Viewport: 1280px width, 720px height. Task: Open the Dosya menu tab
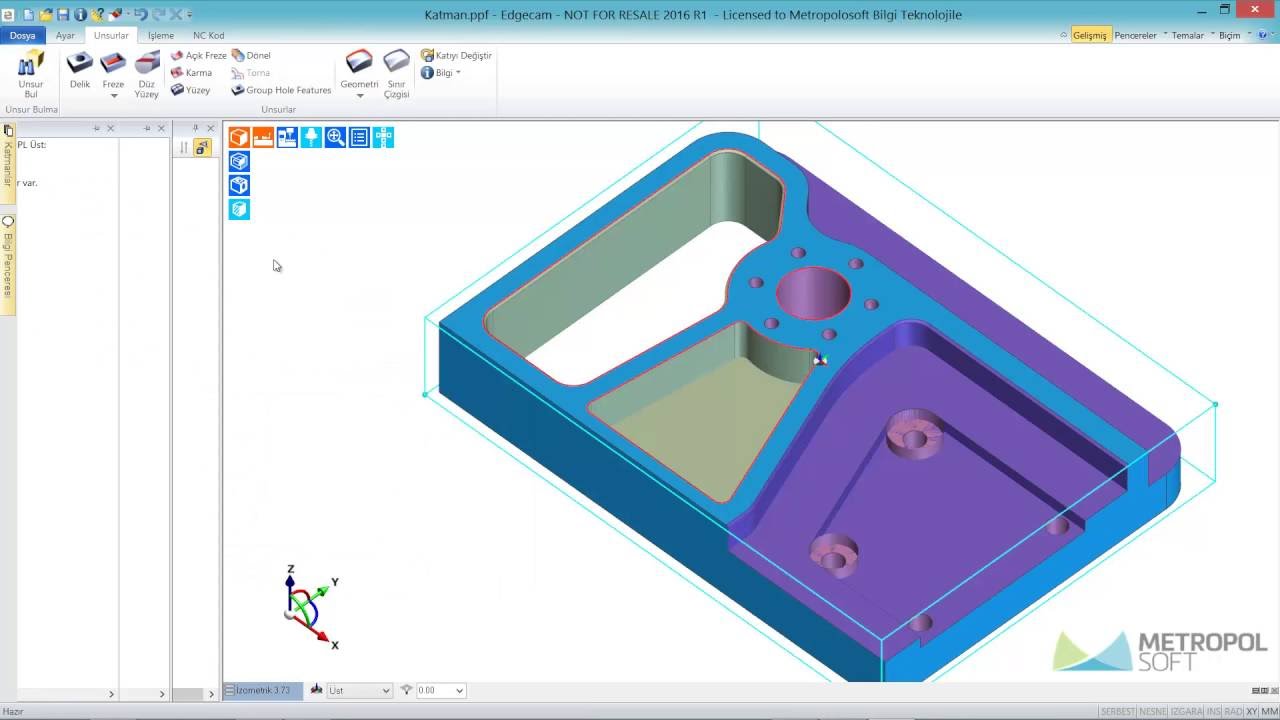[23, 35]
